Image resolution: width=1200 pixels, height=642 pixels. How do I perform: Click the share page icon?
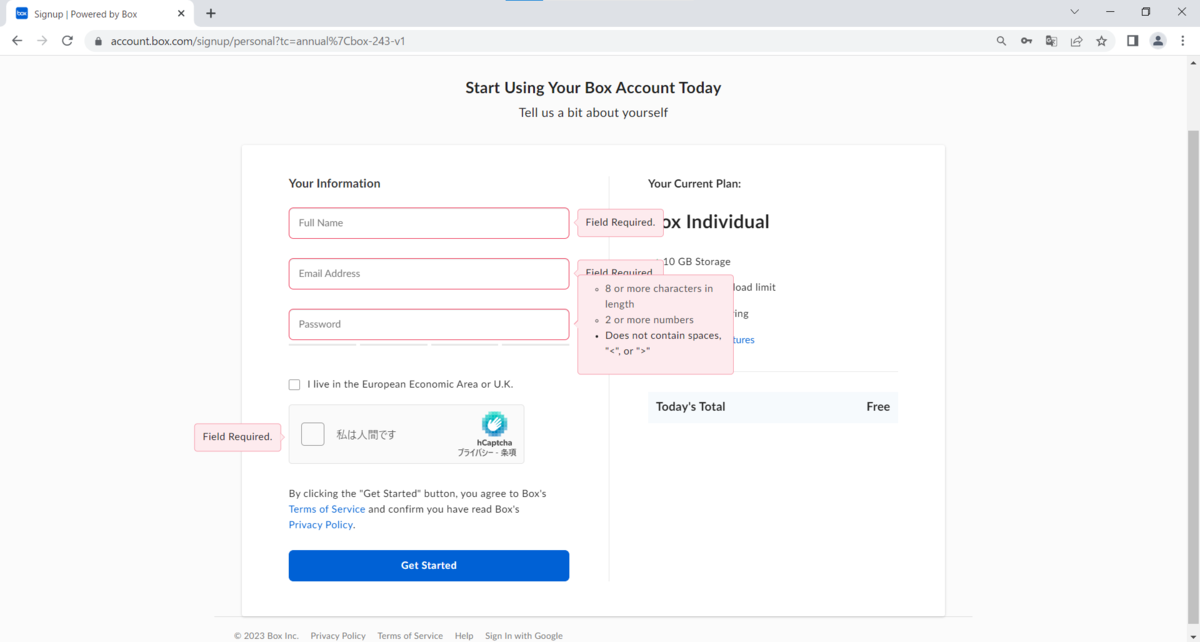(1076, 41)
